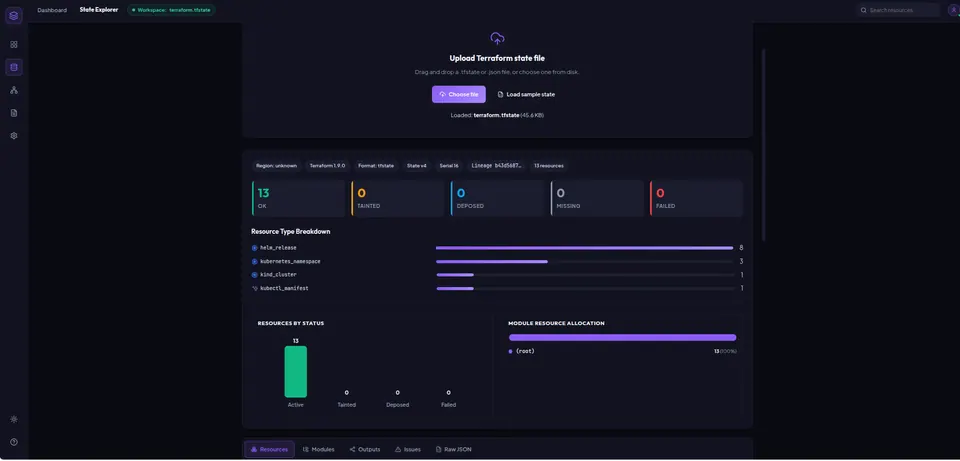Click the file icon beside Load sample state

tap(500, 95)
